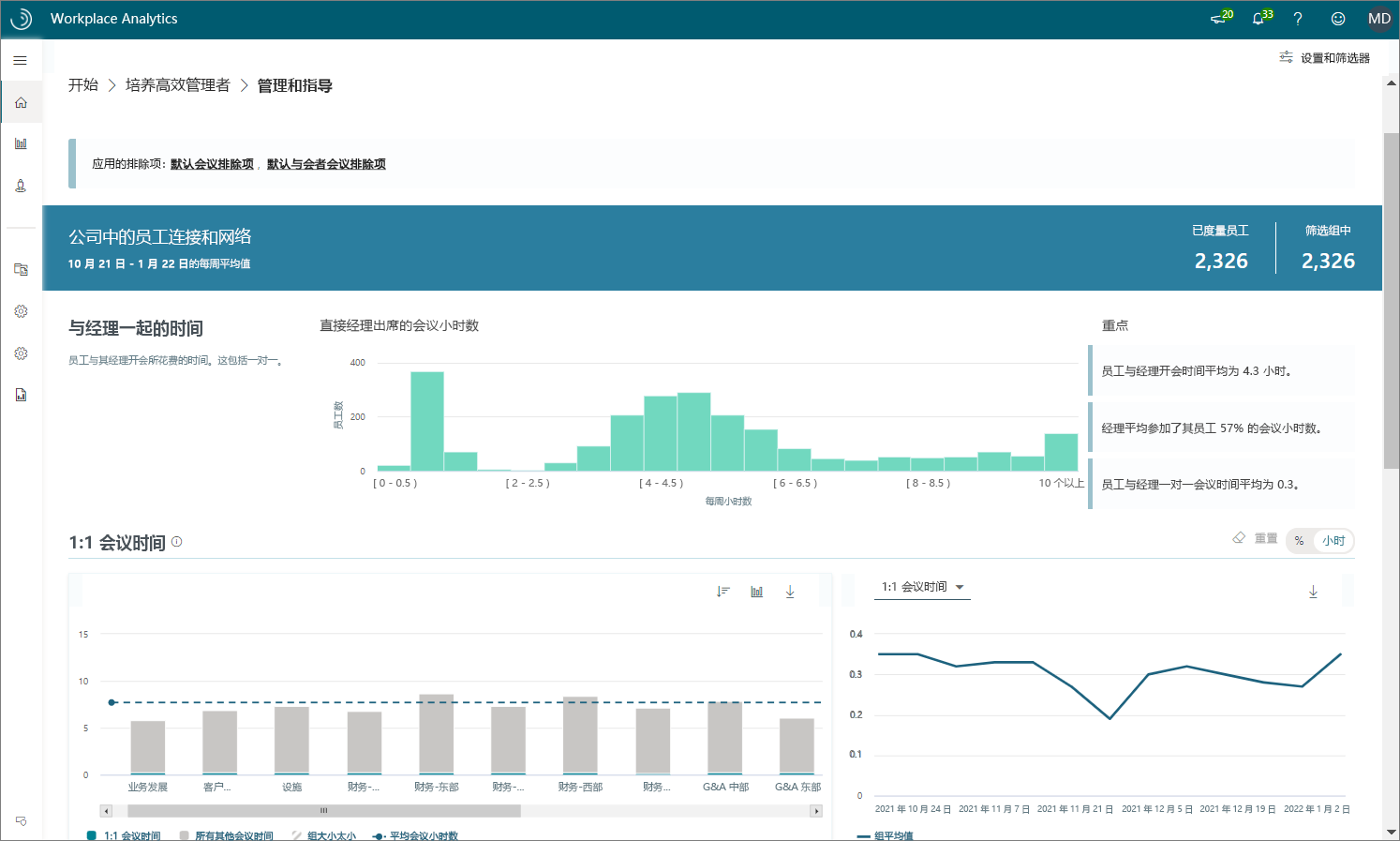Toggle the 组大小太小 legend entry

(324, 835)
